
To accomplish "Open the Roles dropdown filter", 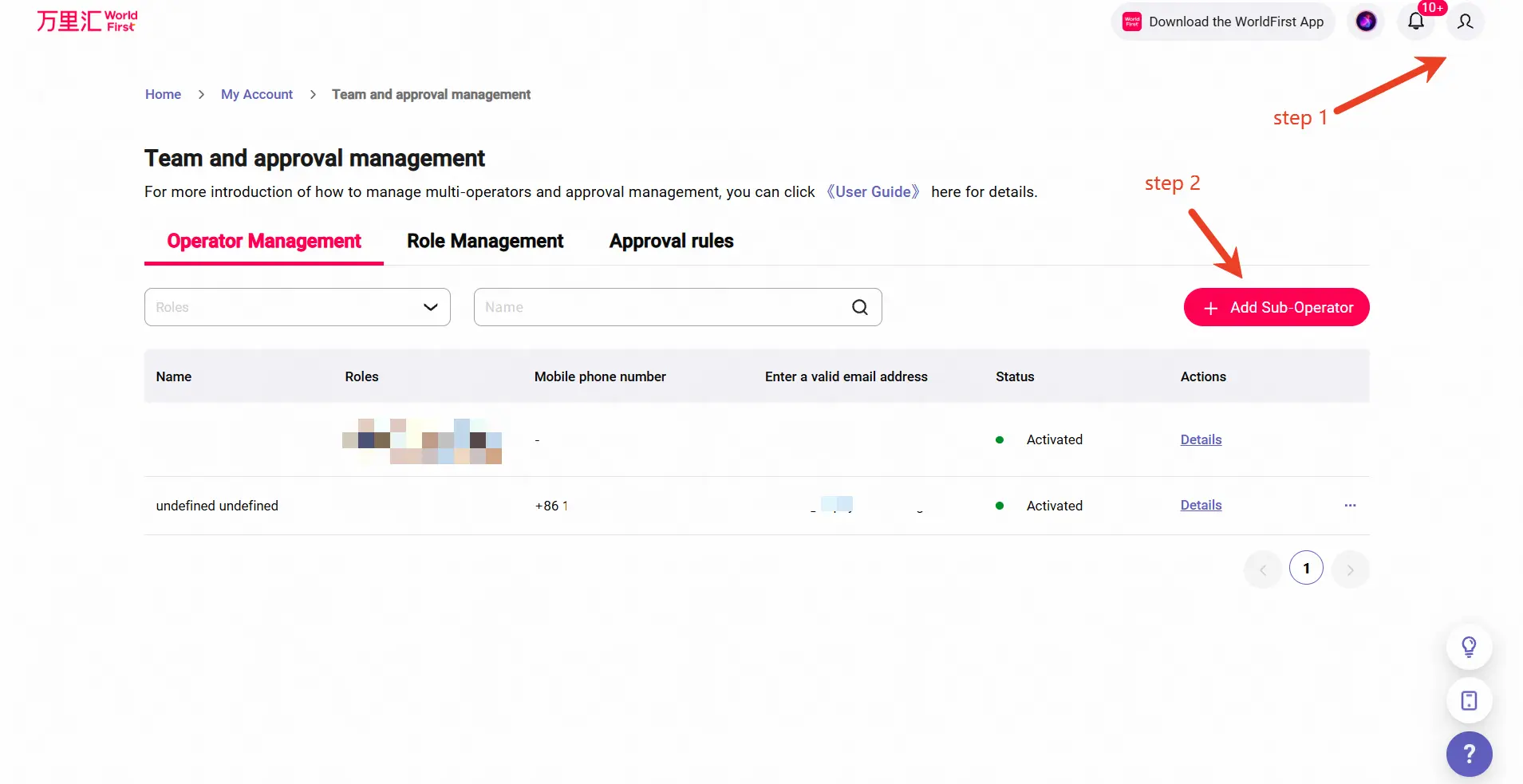I will click(x=298, y=307).
